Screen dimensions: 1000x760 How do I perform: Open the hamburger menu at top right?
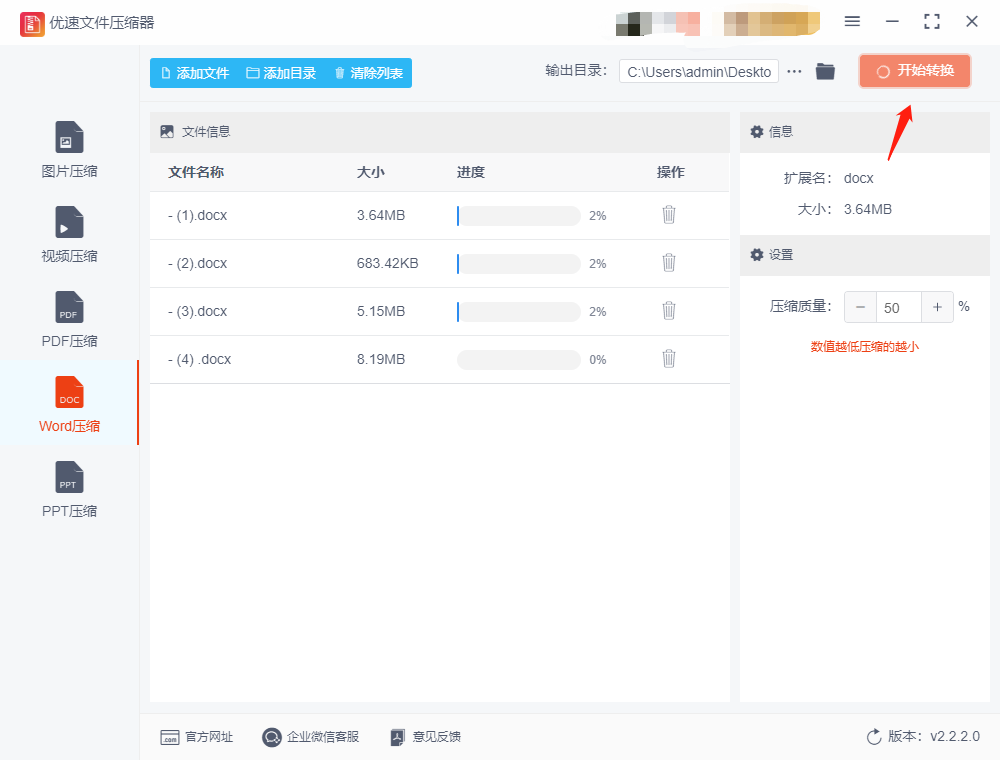coord(852,21)
